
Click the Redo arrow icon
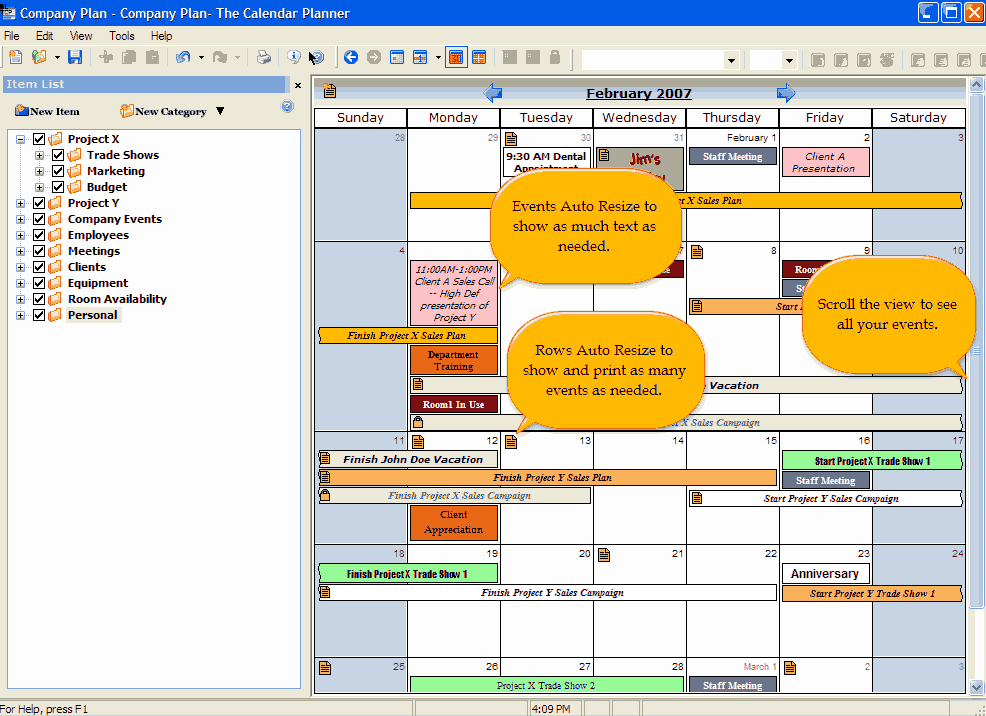pos(219,58)
